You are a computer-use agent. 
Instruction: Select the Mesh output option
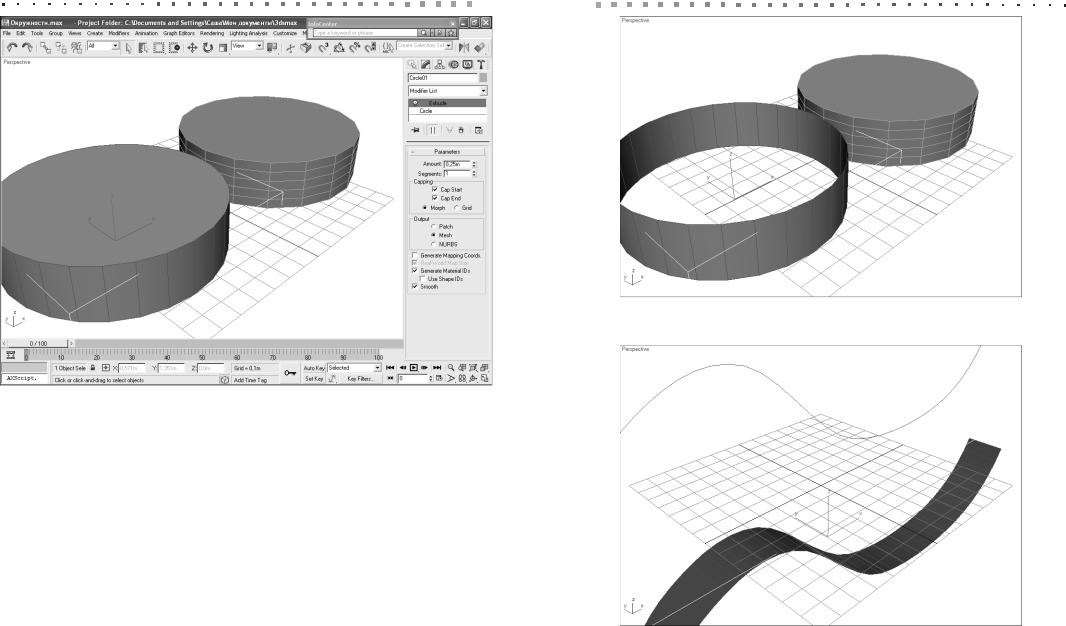tap(433, 235)
